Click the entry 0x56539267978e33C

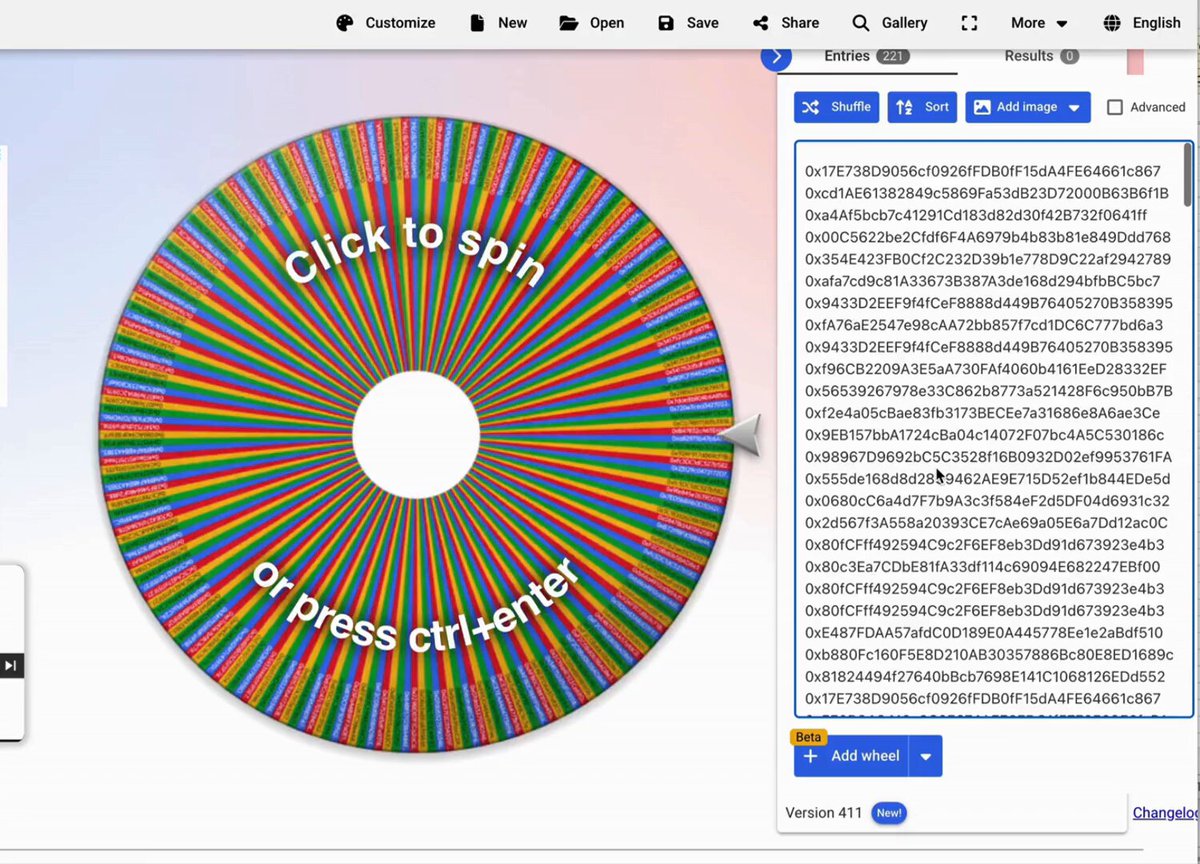tap(988, 391)
